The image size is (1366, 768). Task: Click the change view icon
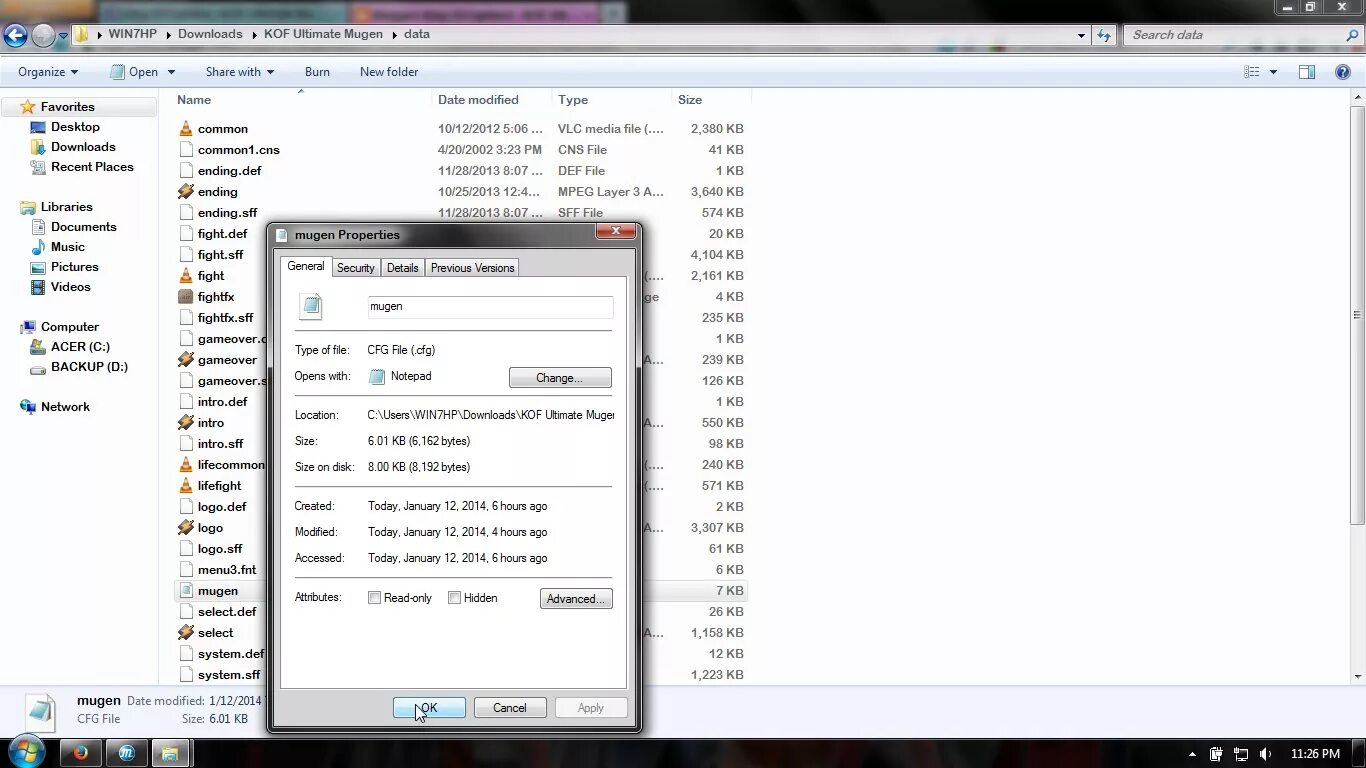pos(1252,72)
